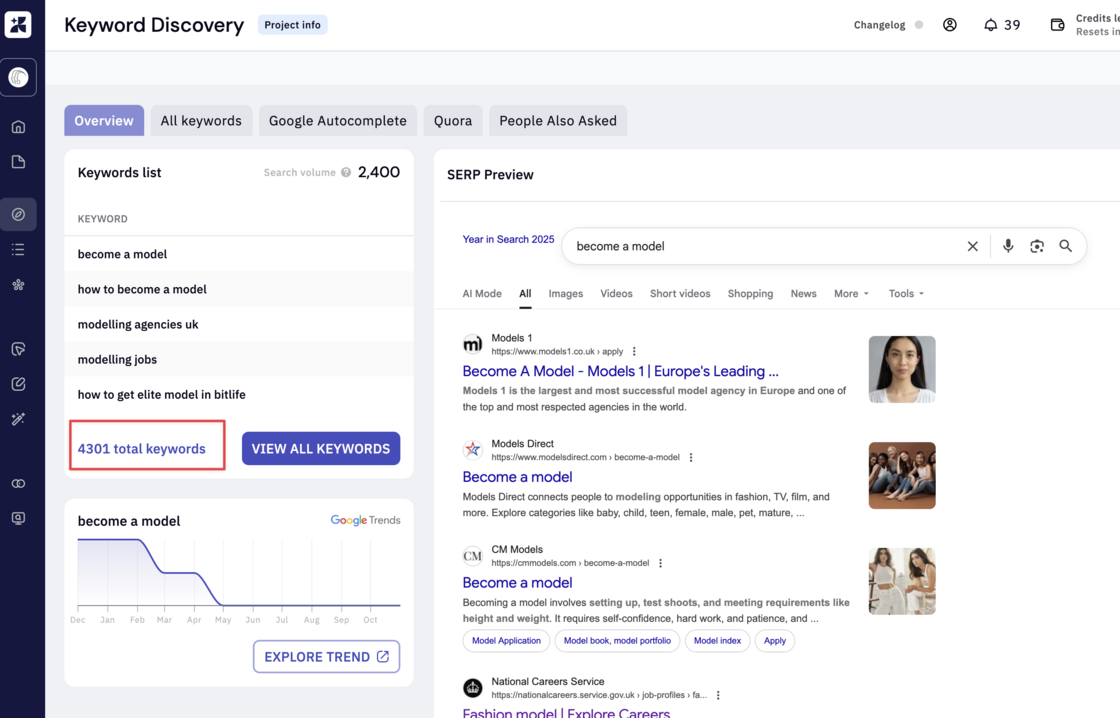Click the Model Application sitelink chip
Viewport: 1120px width, 718px height.
tap(506, 641)
